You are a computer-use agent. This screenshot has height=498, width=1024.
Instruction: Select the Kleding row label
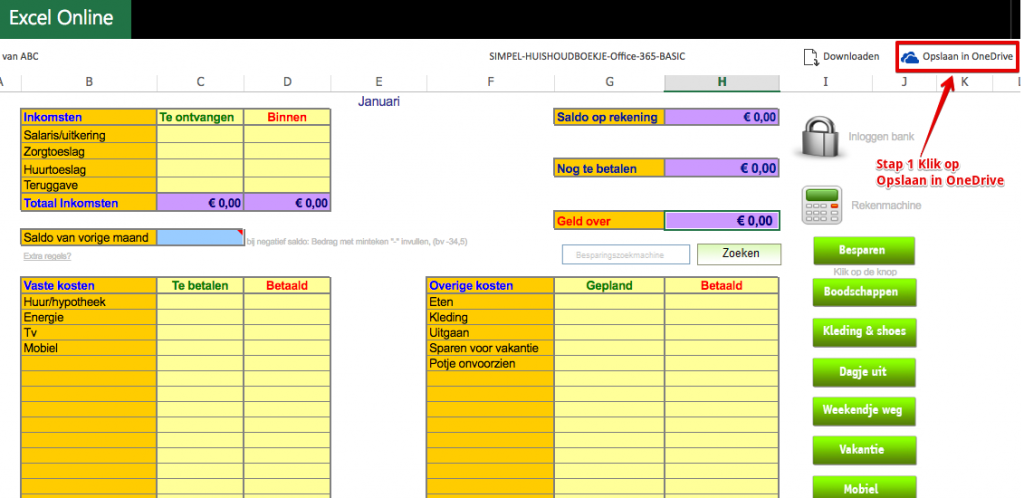[490, 318]
